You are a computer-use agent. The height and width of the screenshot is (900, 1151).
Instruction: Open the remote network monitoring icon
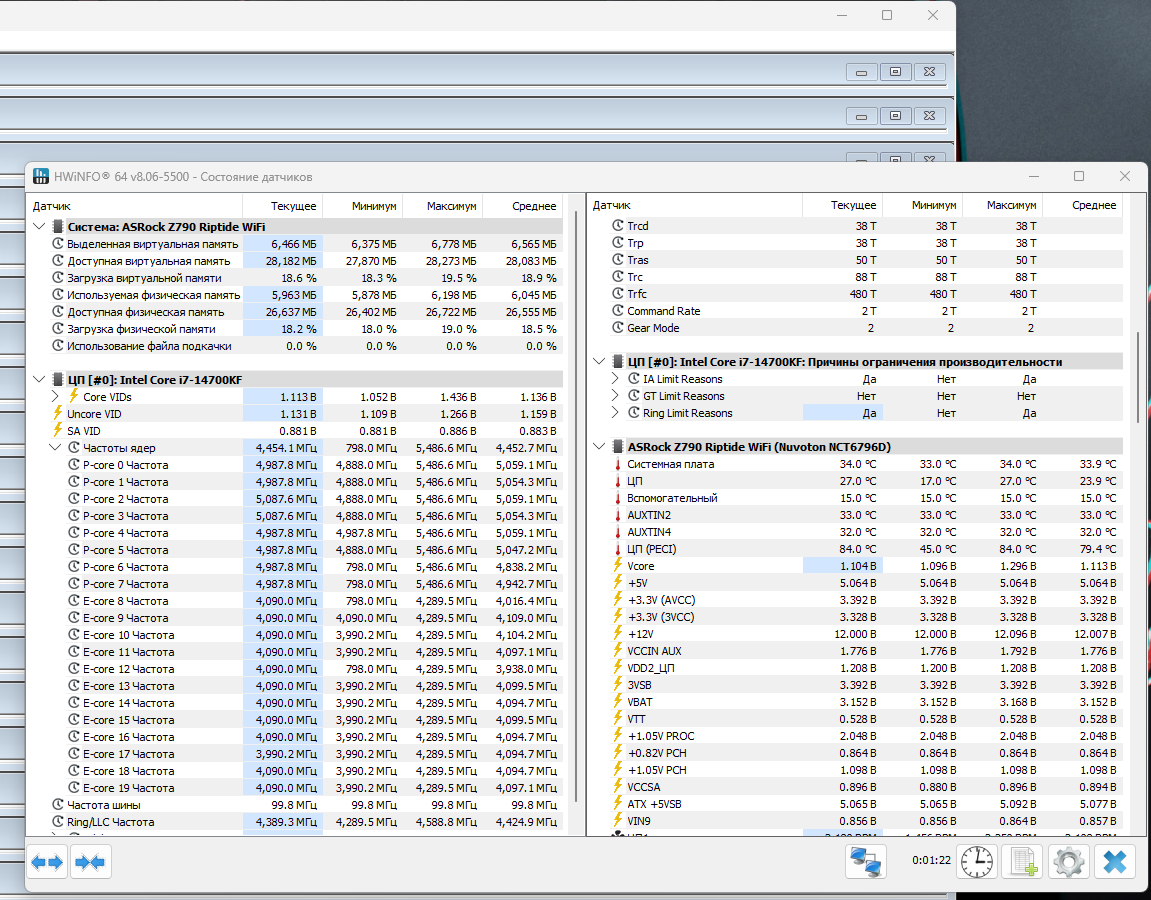[x=865, y=861]
